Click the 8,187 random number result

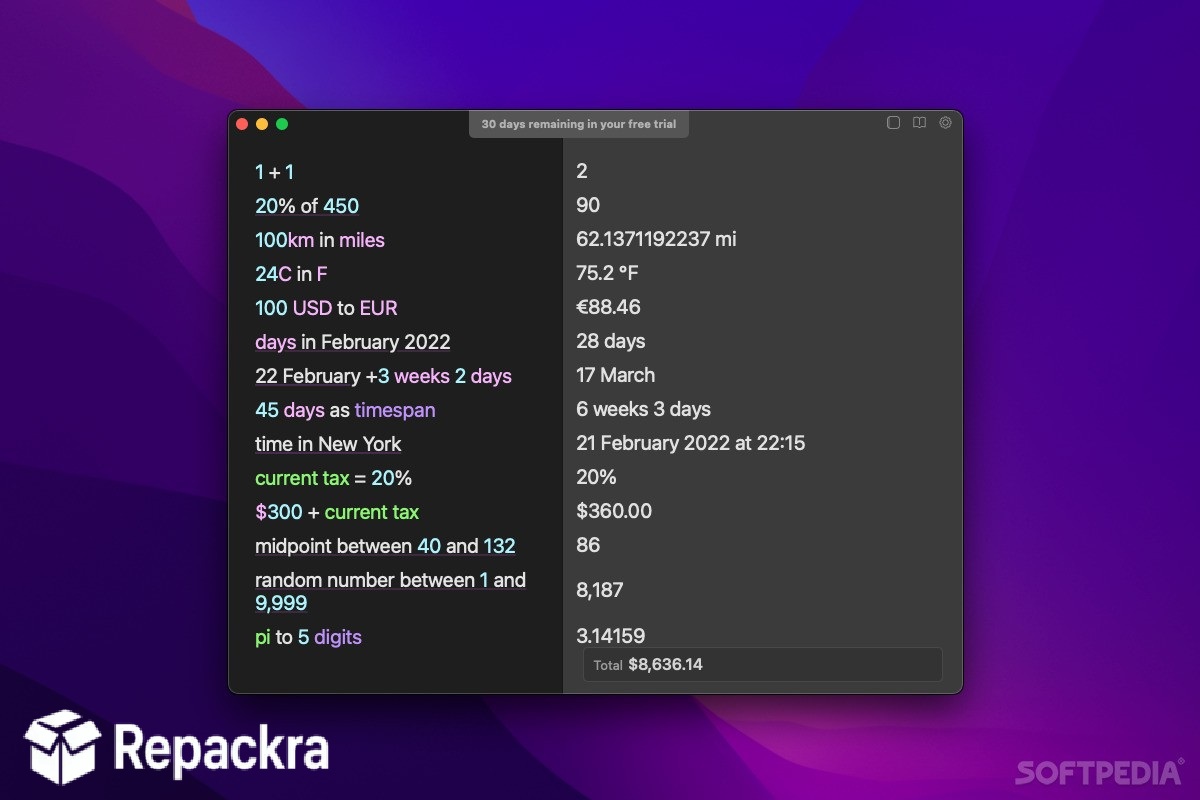(600, 590)
